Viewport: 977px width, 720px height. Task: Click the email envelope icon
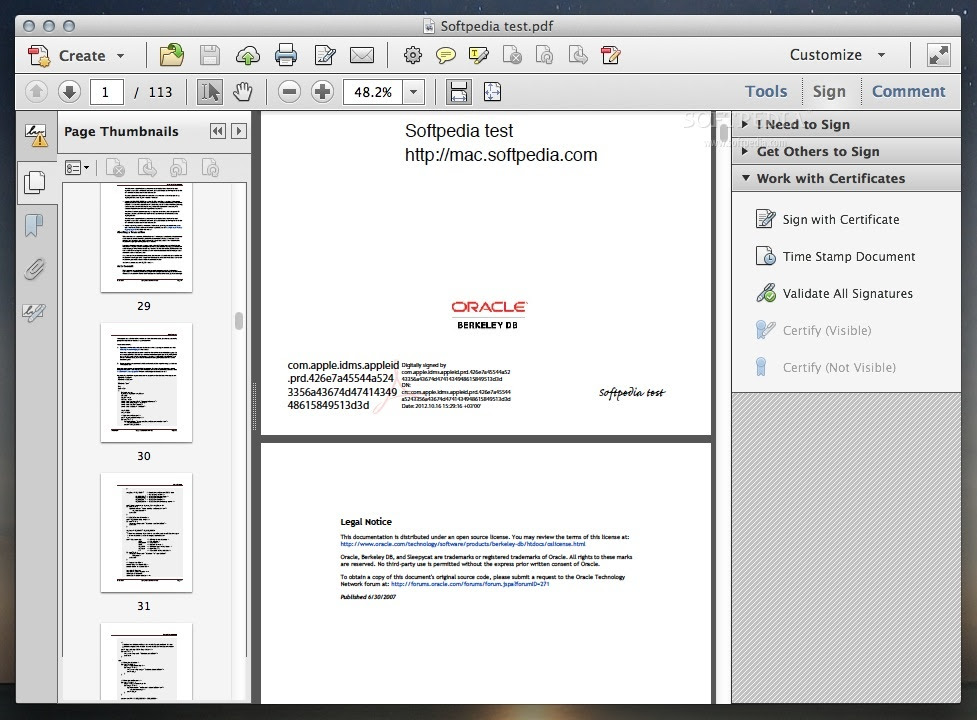point(362,55)
